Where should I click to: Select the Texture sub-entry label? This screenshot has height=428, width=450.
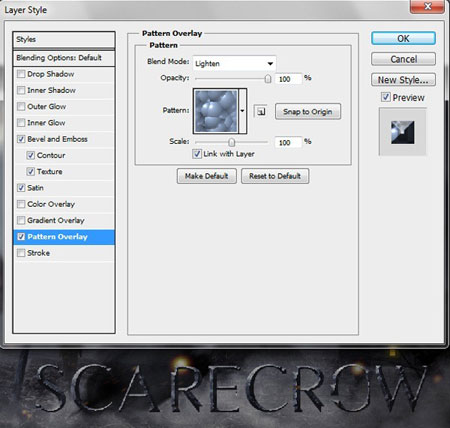(x=50, y=172)
